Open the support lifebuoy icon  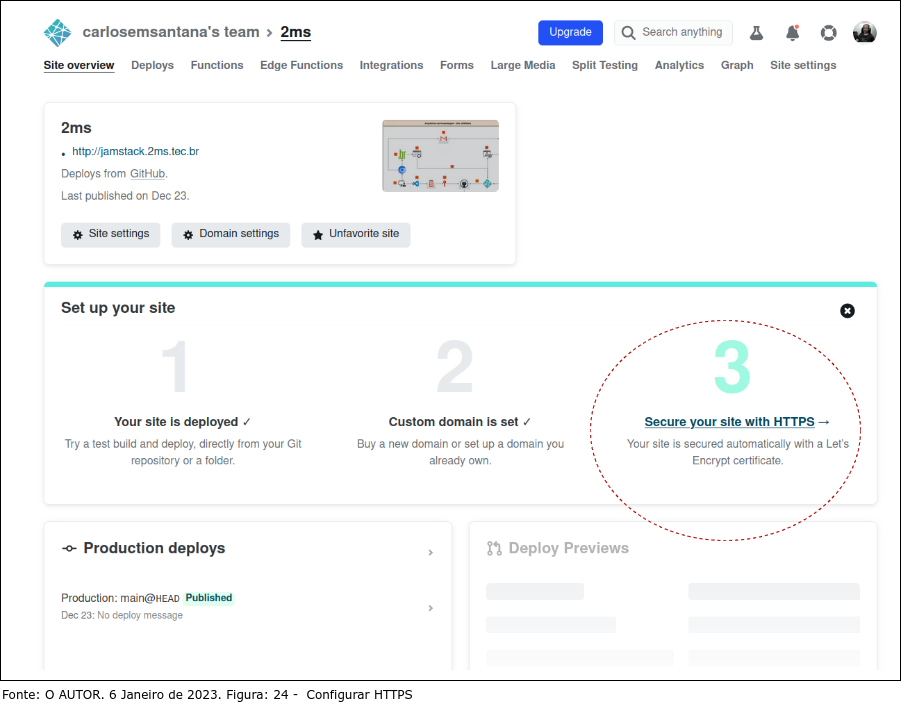828,33
